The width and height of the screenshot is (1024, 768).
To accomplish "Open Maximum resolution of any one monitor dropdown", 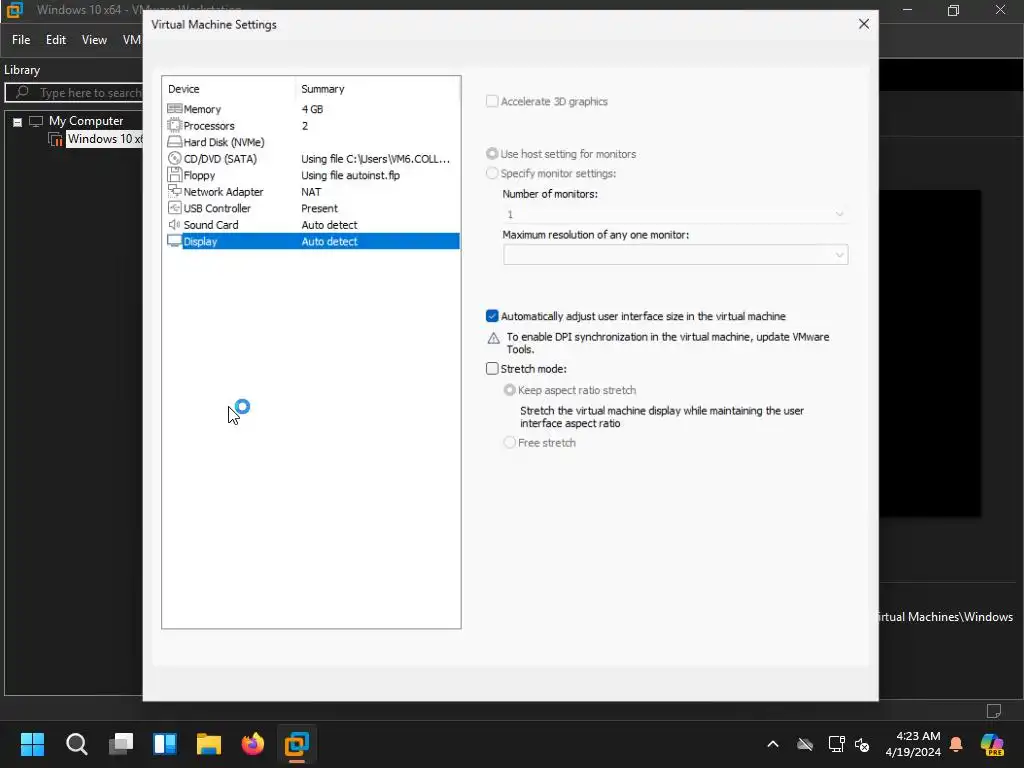I will pyautogui.click(x=675, y=255).
